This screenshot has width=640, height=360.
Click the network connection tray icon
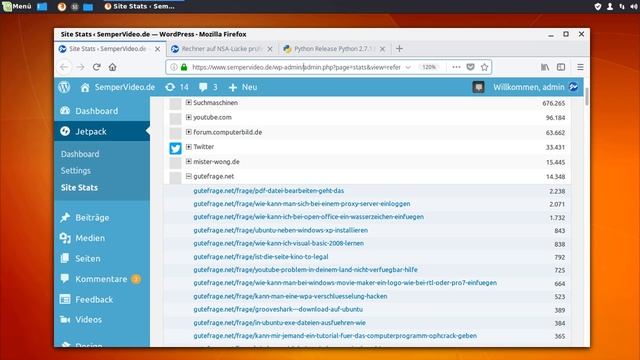pyautogui.click(x=622, y=7)
